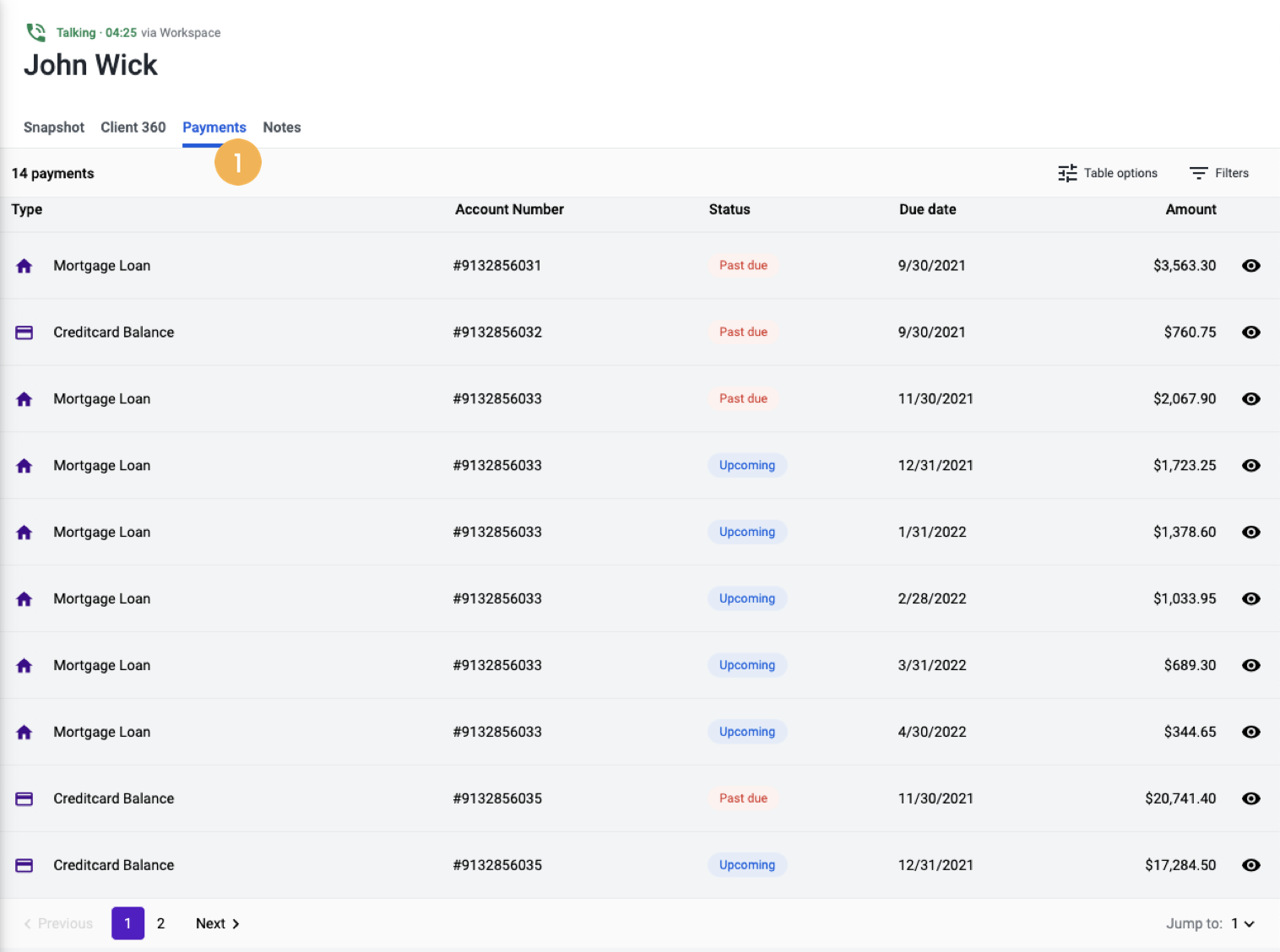Click account number #9132856032

click(497, 333)
